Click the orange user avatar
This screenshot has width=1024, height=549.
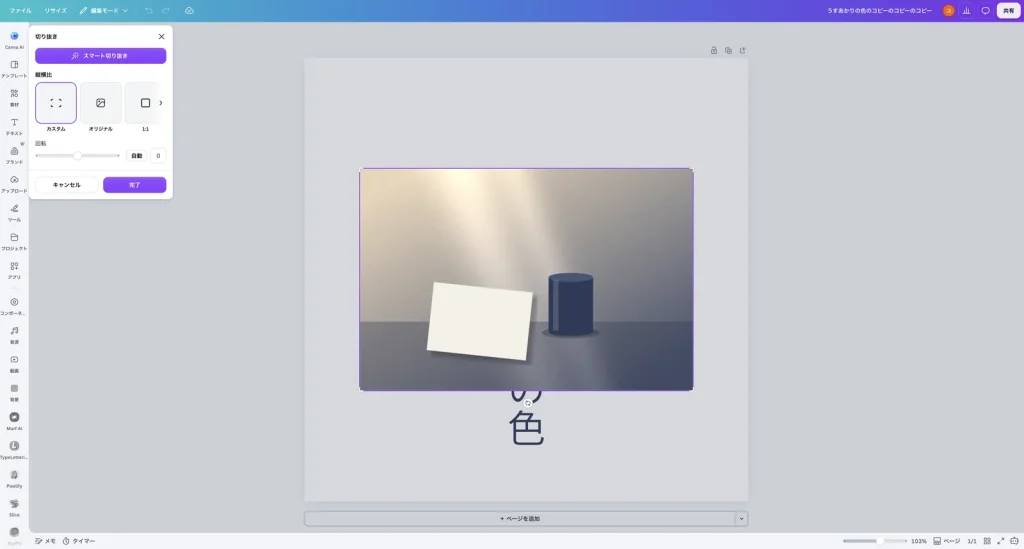pos(948,10)
